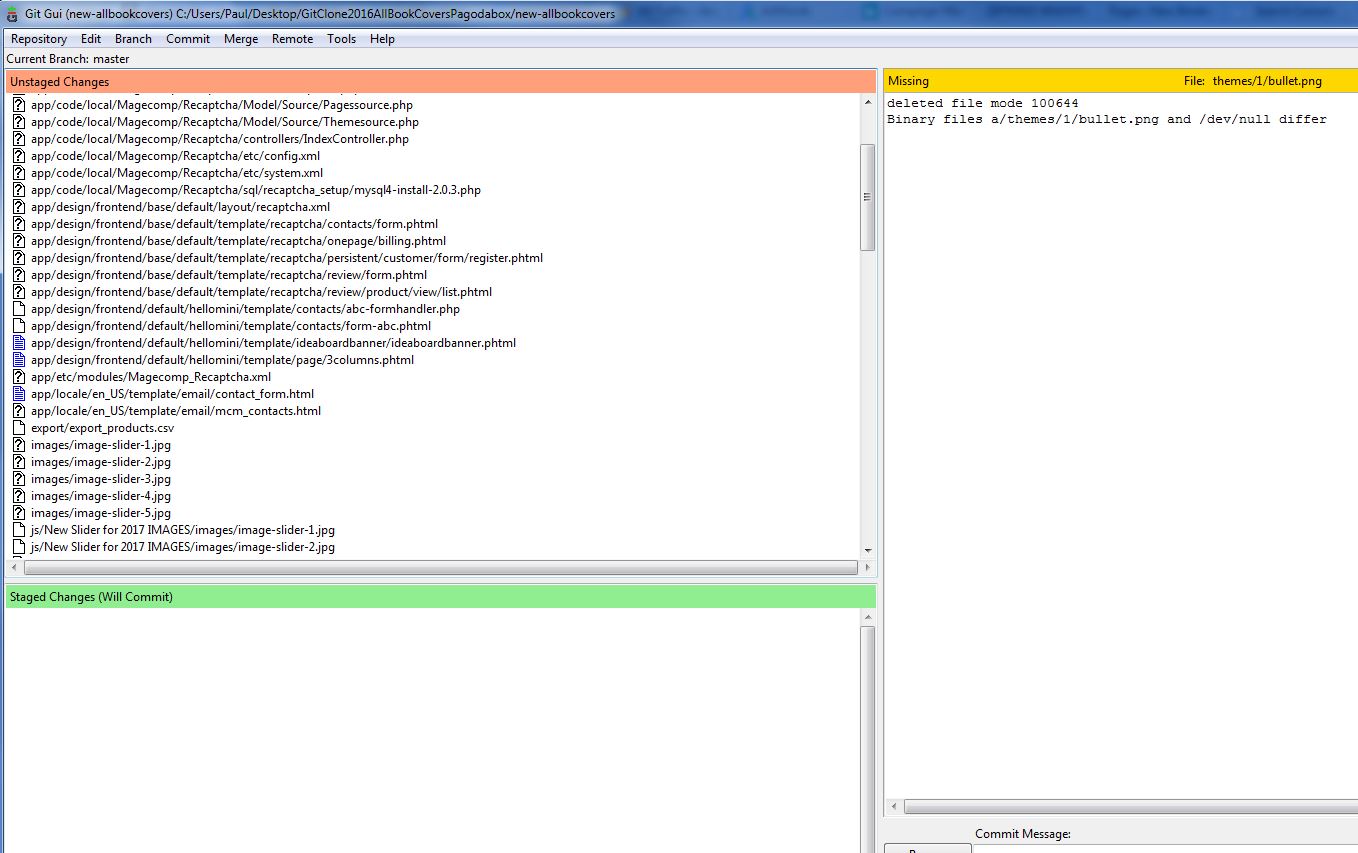Click the icon beside mysql4-install-2.0.3.php
This screenshot has width=1358, height=853.
18,190
